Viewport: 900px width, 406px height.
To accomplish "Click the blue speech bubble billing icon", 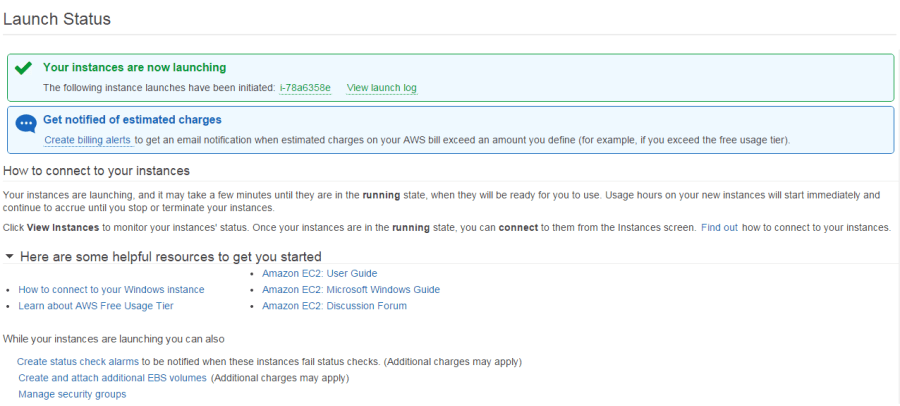I will (x=26, y=123).
